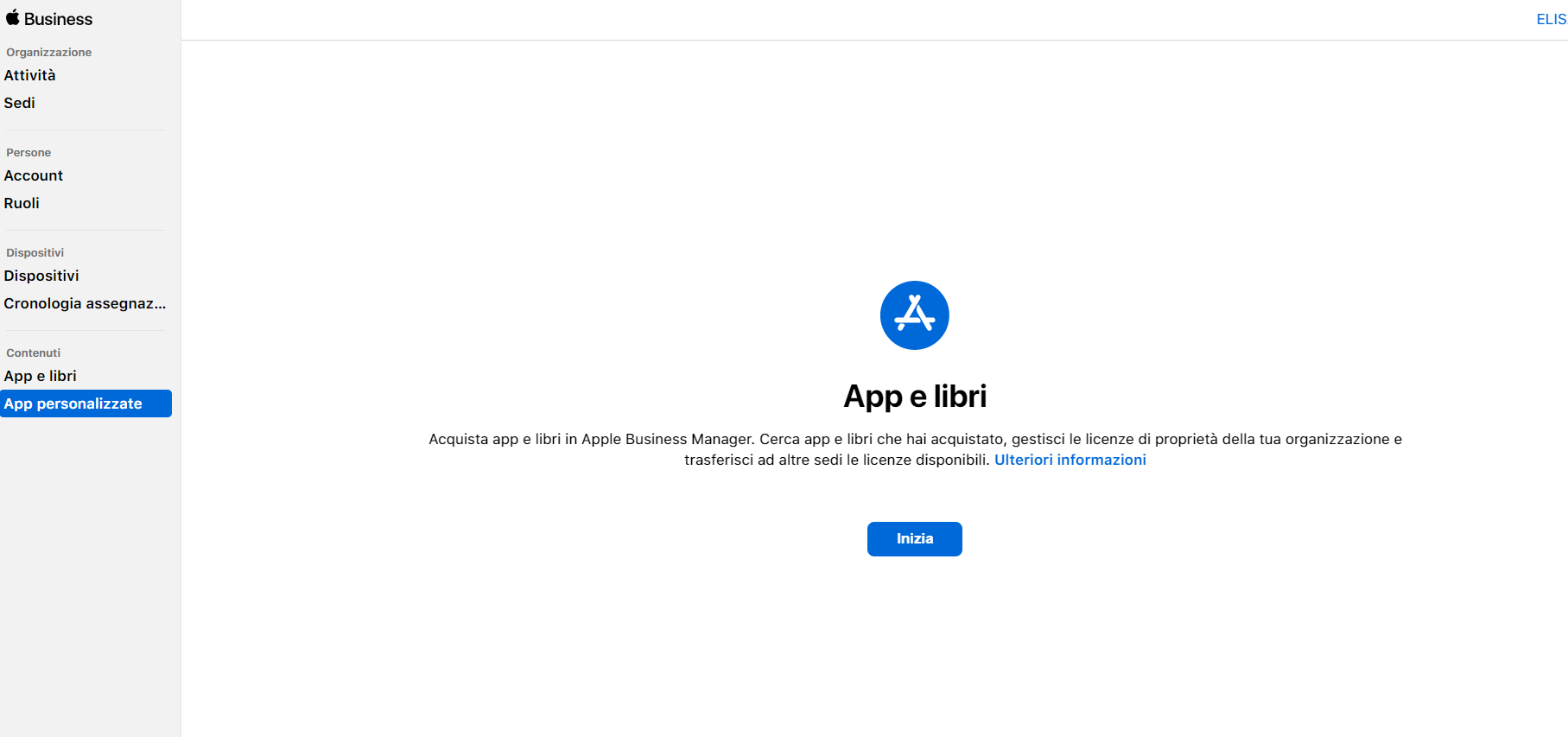The width and height of the screenshot is (1568, 737).
Task: Click the Dispositivi section header label
Action: coord(35,252)
